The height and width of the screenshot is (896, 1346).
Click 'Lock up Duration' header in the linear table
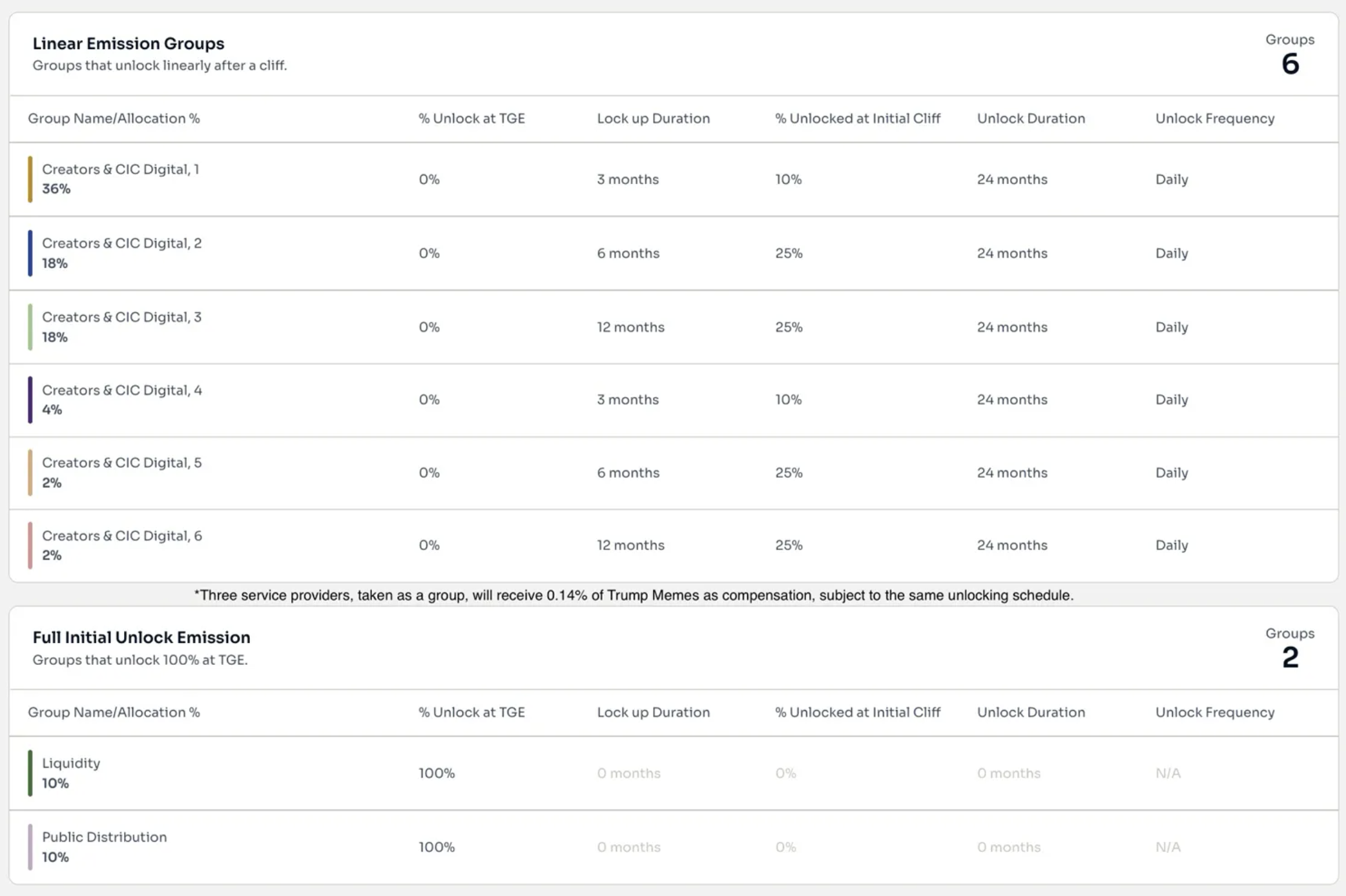pyautogui.click(x=653, y=119)
